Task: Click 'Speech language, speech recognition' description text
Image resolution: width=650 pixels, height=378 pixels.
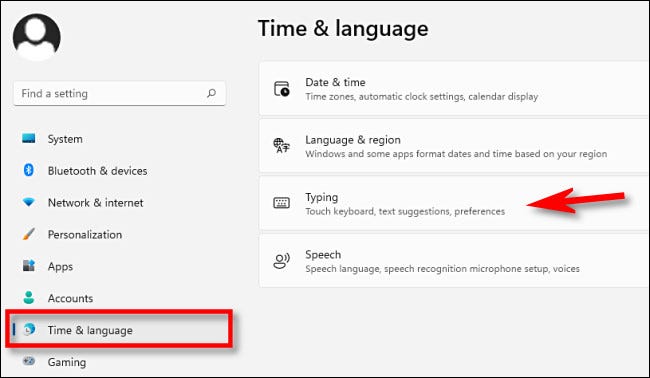Action: point(442,269)
